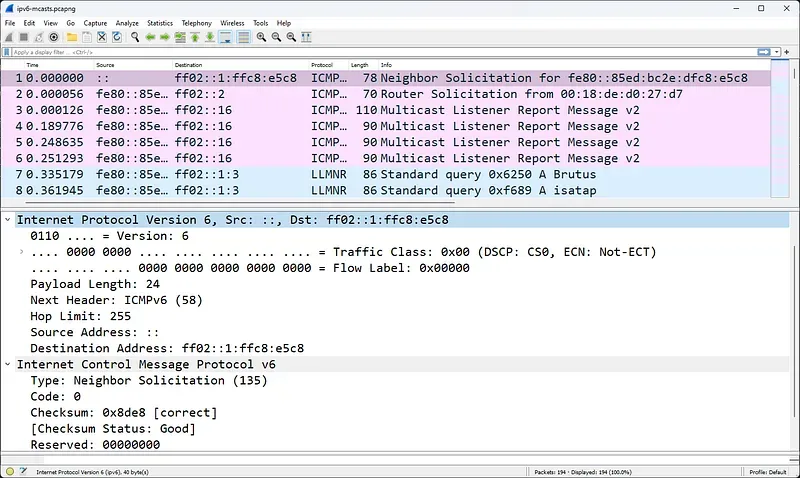This screenshot has height=478, width=800.
Task: Sort packets by the Time column header
Action: click(59, 65)
